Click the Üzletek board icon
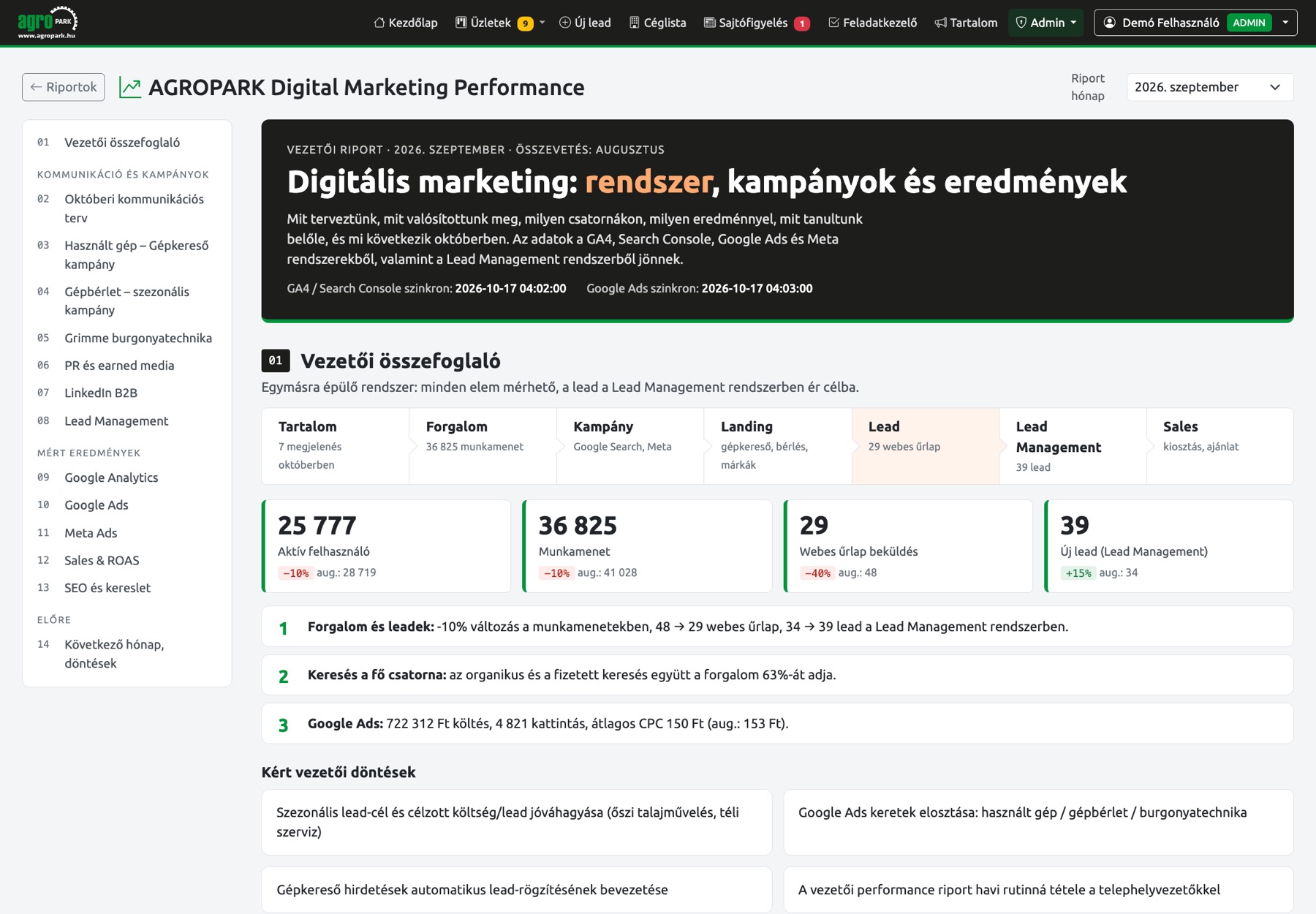 click(461, 23)
